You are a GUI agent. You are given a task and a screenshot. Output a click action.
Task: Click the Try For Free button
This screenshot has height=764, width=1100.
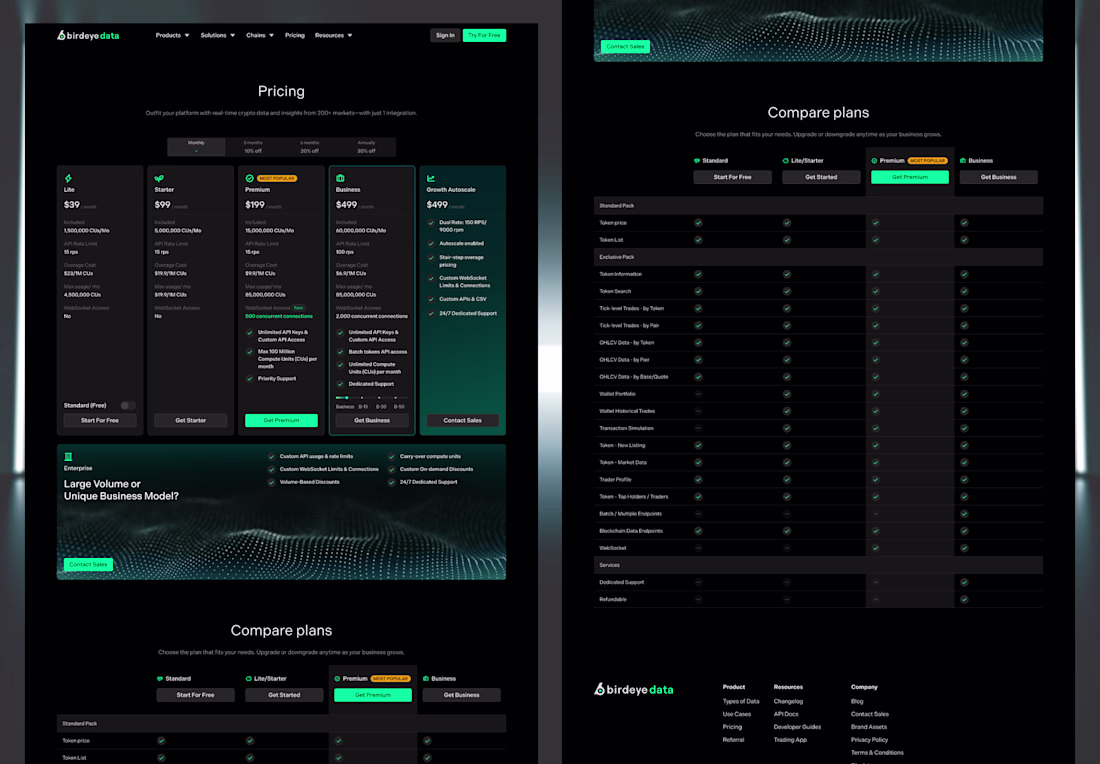(484, 35)
